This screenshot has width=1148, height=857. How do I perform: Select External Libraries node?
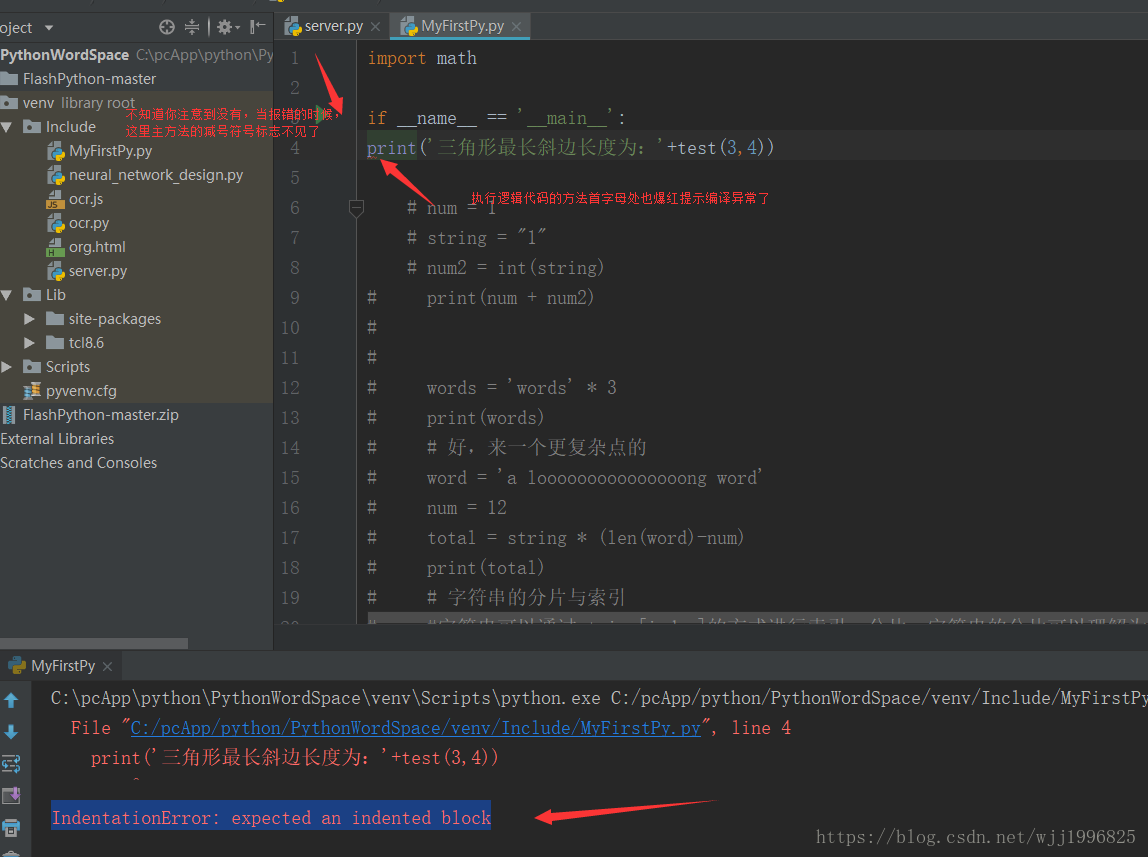pos(57,439)
